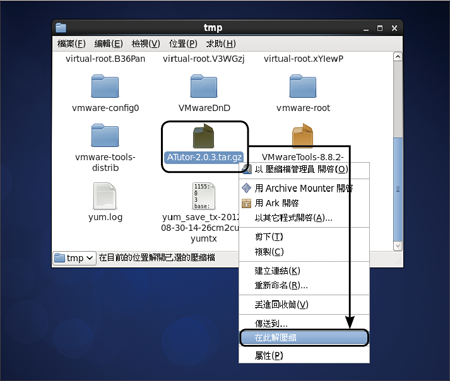Click the scrollbar down arrow

click(397, 246)
